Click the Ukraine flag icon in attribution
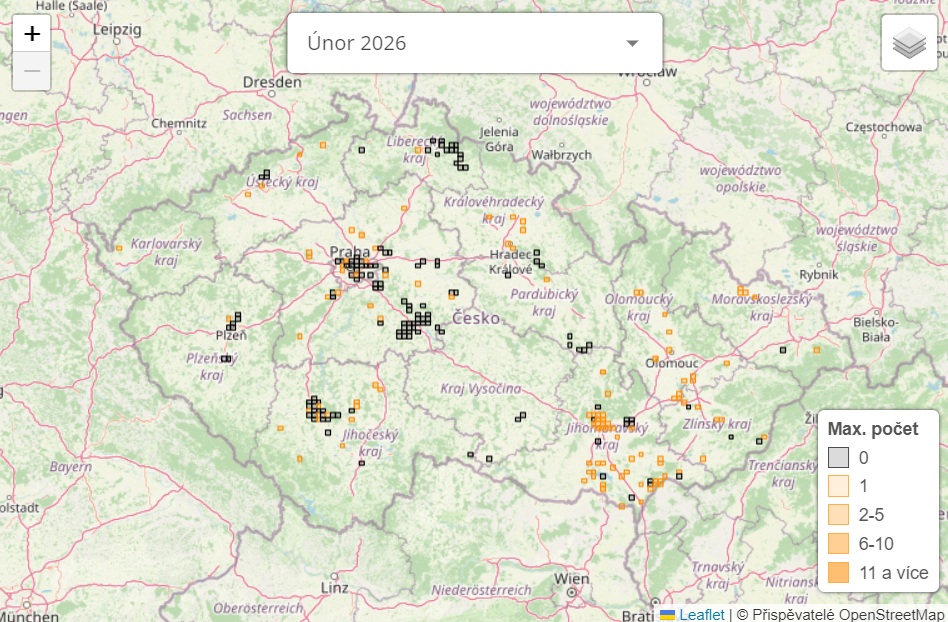The width and height of the screenshot is (948, 622). coord(667,614)
